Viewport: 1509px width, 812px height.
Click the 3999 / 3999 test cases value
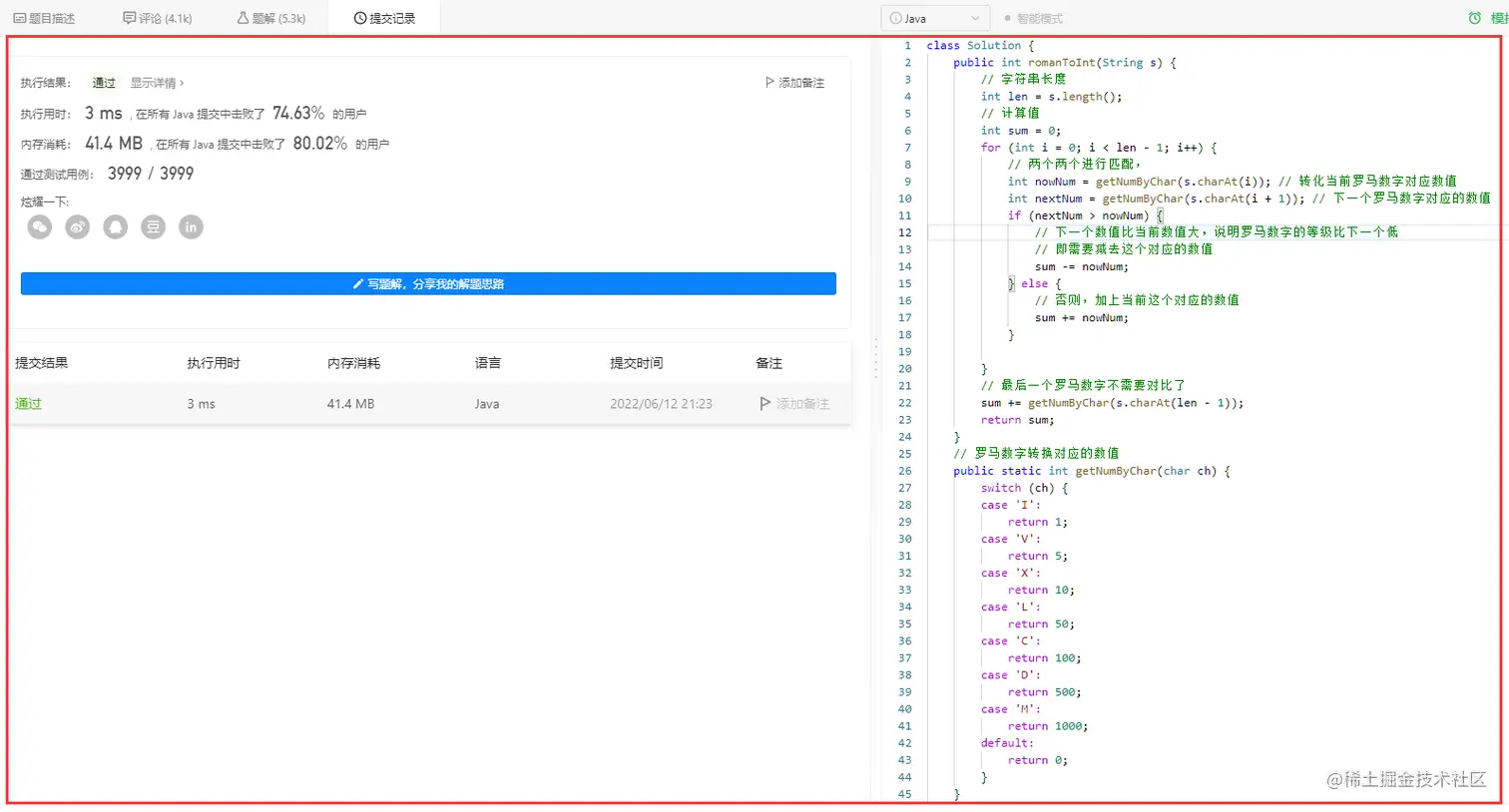tap(151, 174)
